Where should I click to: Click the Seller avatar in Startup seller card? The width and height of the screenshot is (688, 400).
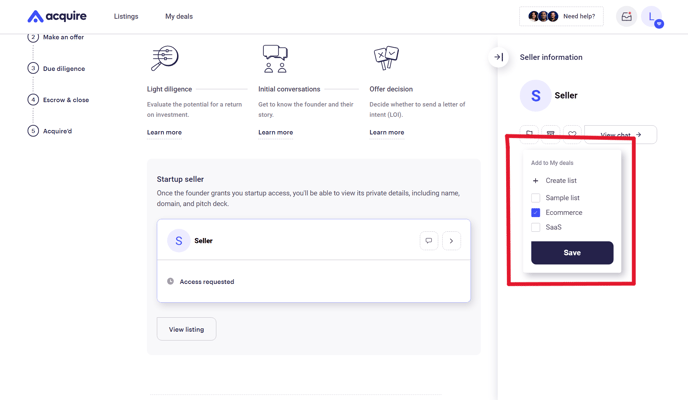click(179, 240)
